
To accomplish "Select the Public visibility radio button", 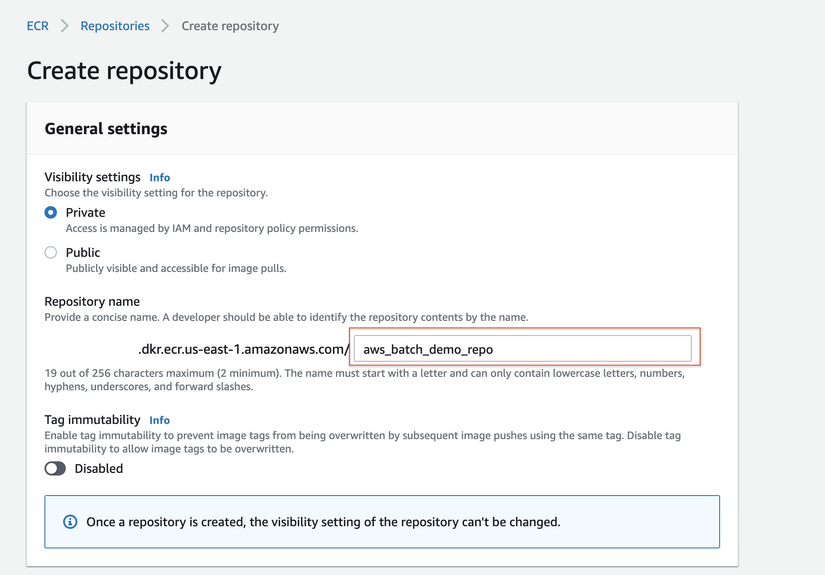I will coord(51,253).
